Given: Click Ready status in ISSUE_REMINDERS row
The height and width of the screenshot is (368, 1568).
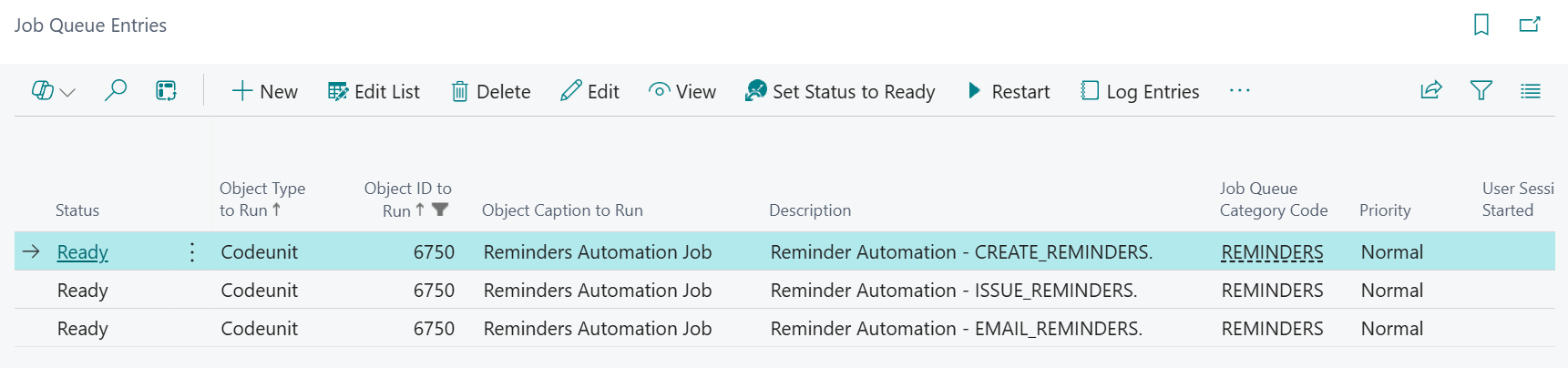Looking at the screenshot, I should [83, 291].
